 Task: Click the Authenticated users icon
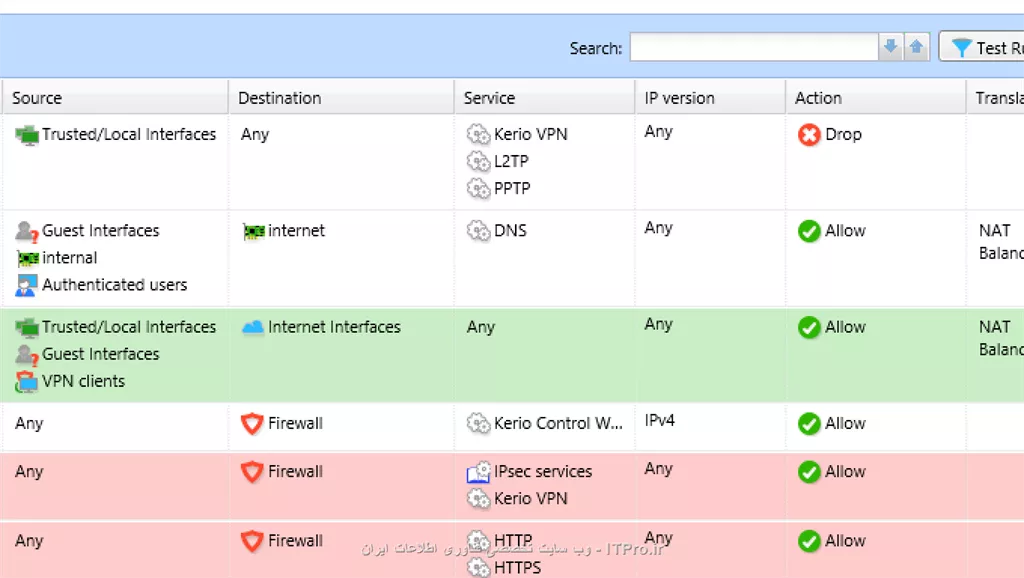click(26, 285)
